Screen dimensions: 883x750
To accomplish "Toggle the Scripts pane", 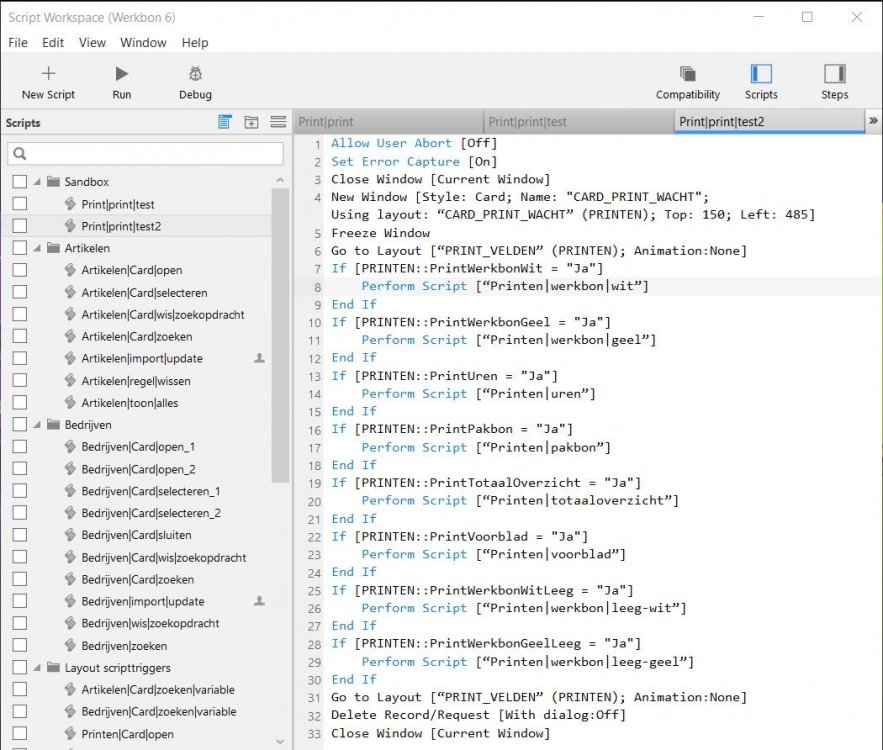I will pos(761,74).
